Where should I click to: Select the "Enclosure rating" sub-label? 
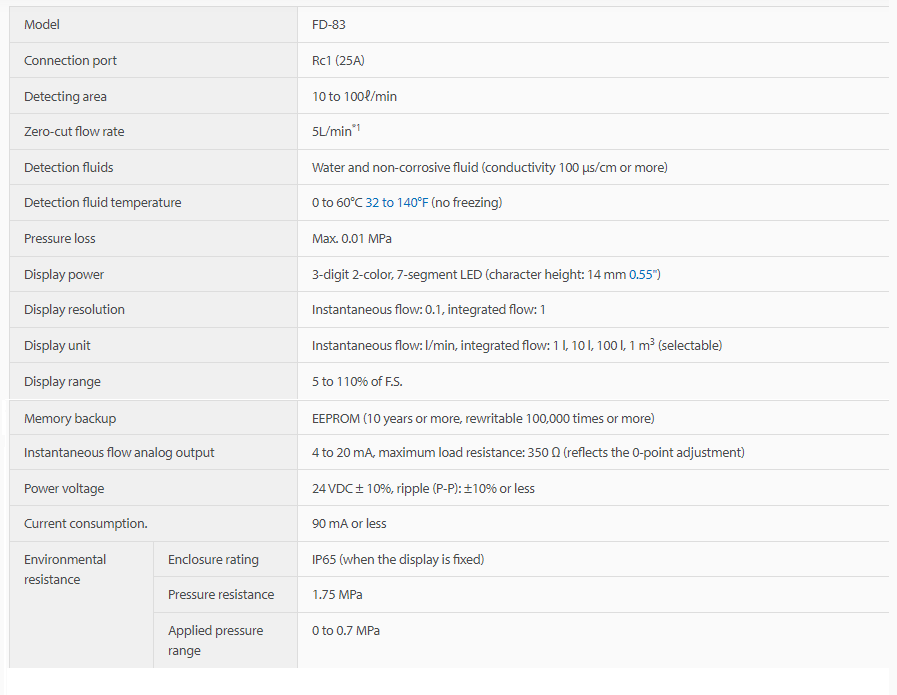[213, 560]
